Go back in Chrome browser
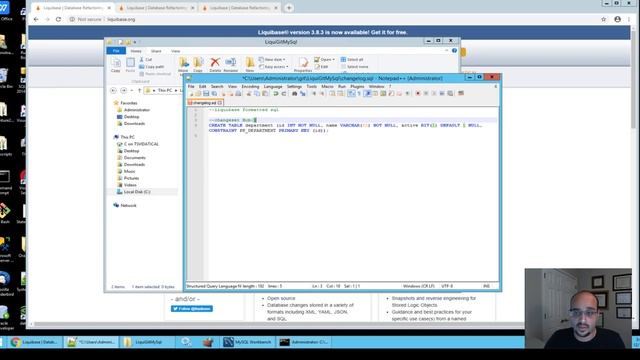The image size is (640, 360). (36, 19)
